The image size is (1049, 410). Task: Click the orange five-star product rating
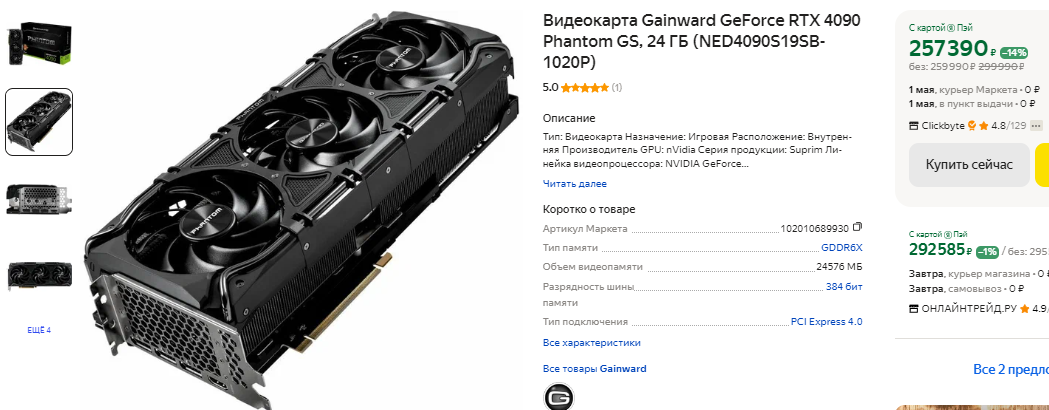pos(585,88)
